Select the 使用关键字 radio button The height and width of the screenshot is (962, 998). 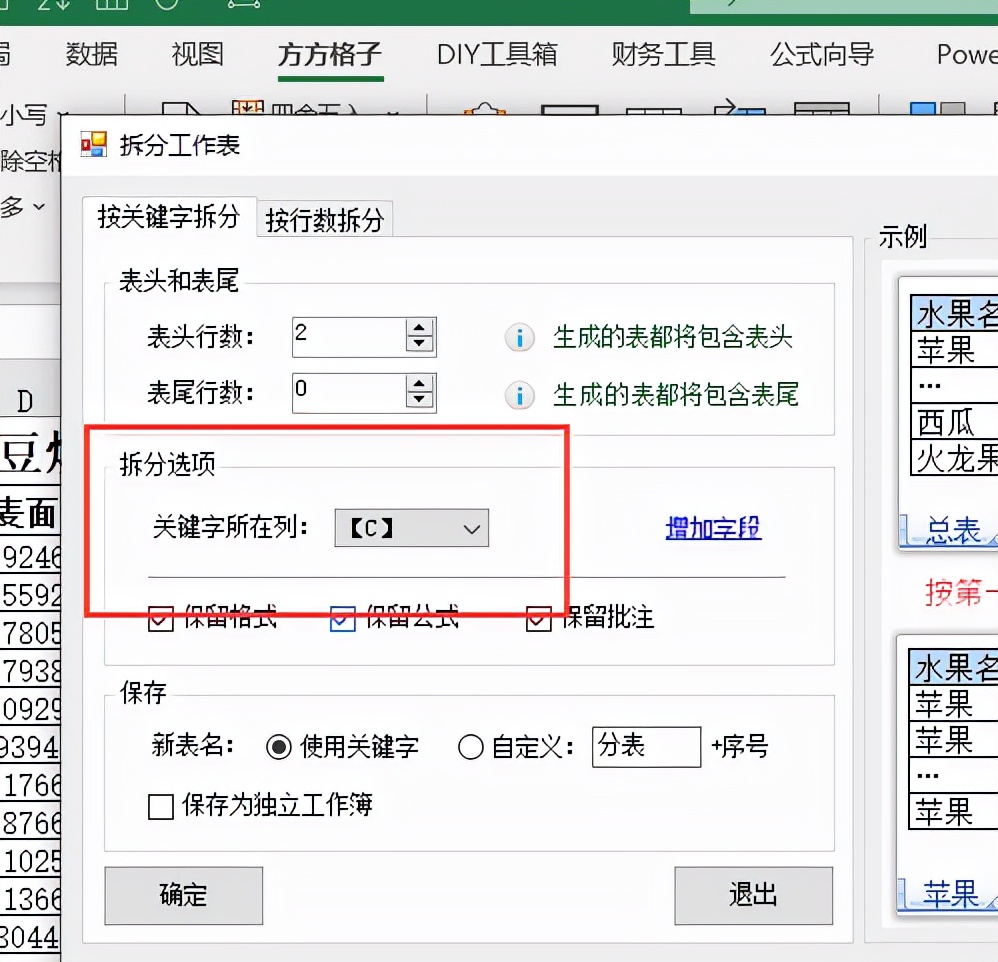[279, 747]
